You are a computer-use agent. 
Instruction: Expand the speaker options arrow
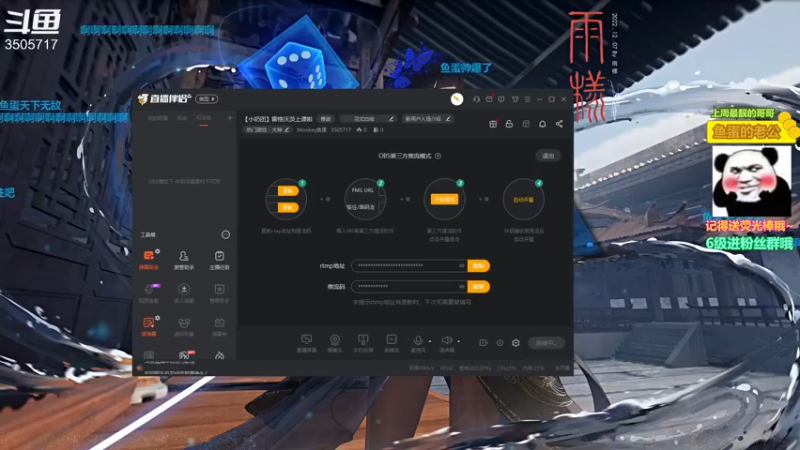tap(458, 341)
